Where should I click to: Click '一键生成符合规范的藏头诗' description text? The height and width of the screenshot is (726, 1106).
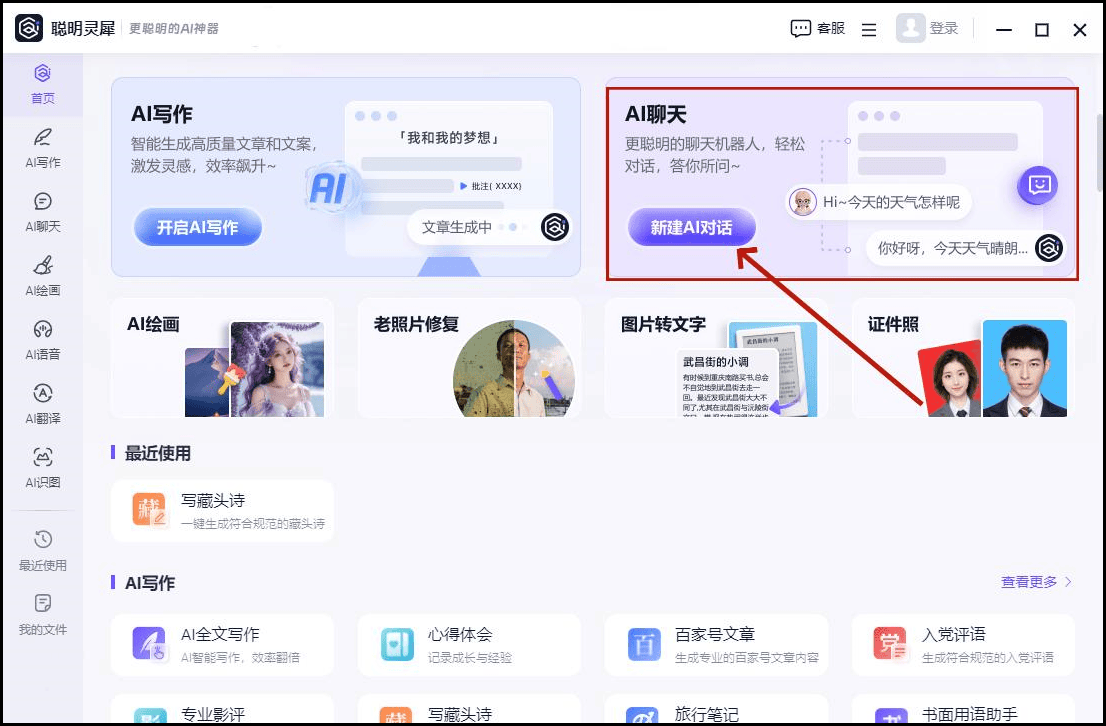coord(253,524)
